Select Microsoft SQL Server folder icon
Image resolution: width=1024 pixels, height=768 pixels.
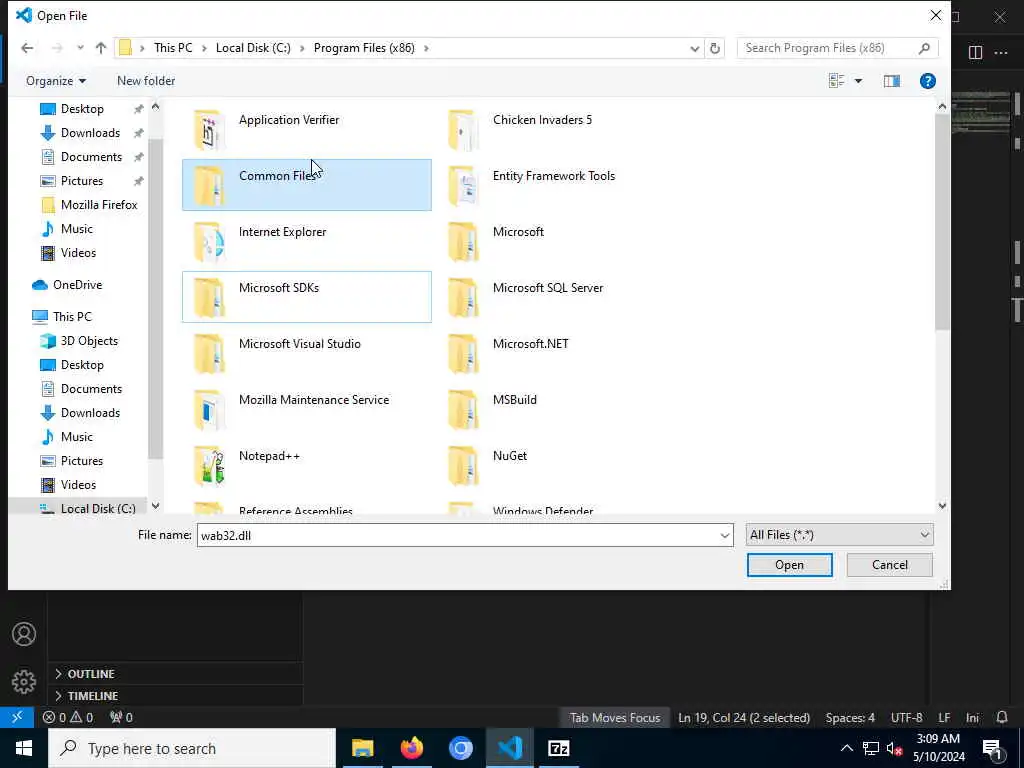463,297
